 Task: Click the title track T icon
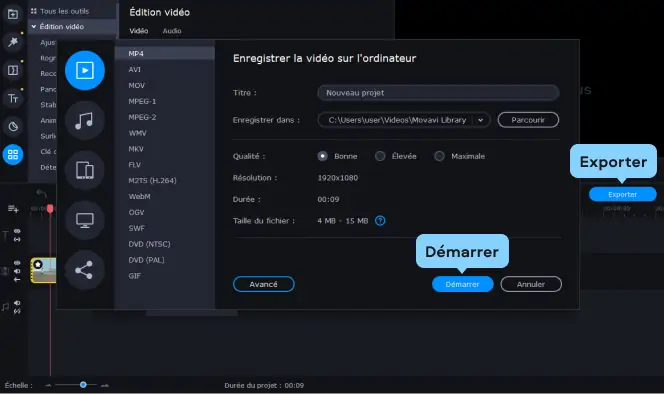[x=6, y=236]
